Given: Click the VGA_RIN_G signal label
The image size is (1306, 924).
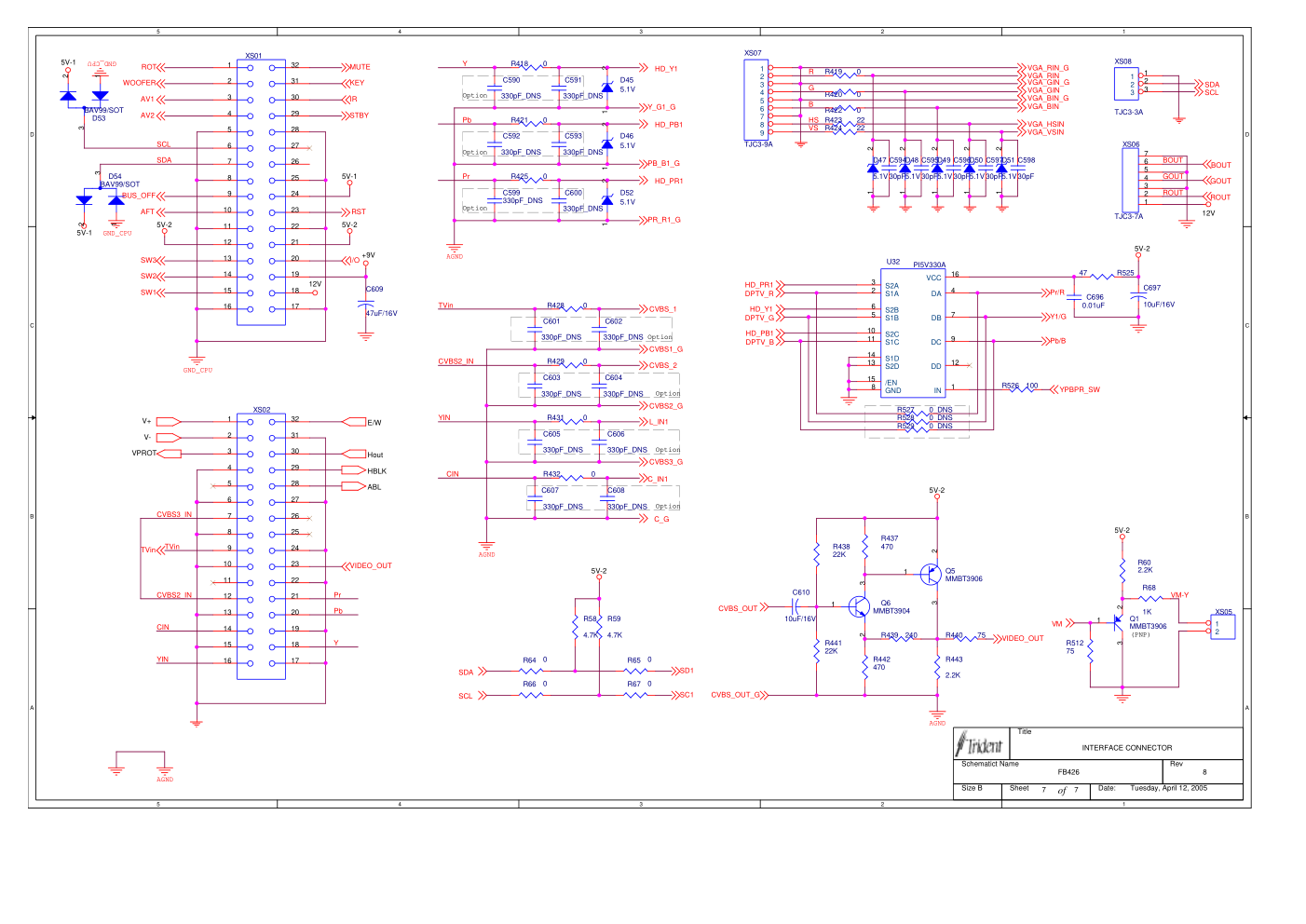Looking at the screenshot, I should (x=1048, y=68).
